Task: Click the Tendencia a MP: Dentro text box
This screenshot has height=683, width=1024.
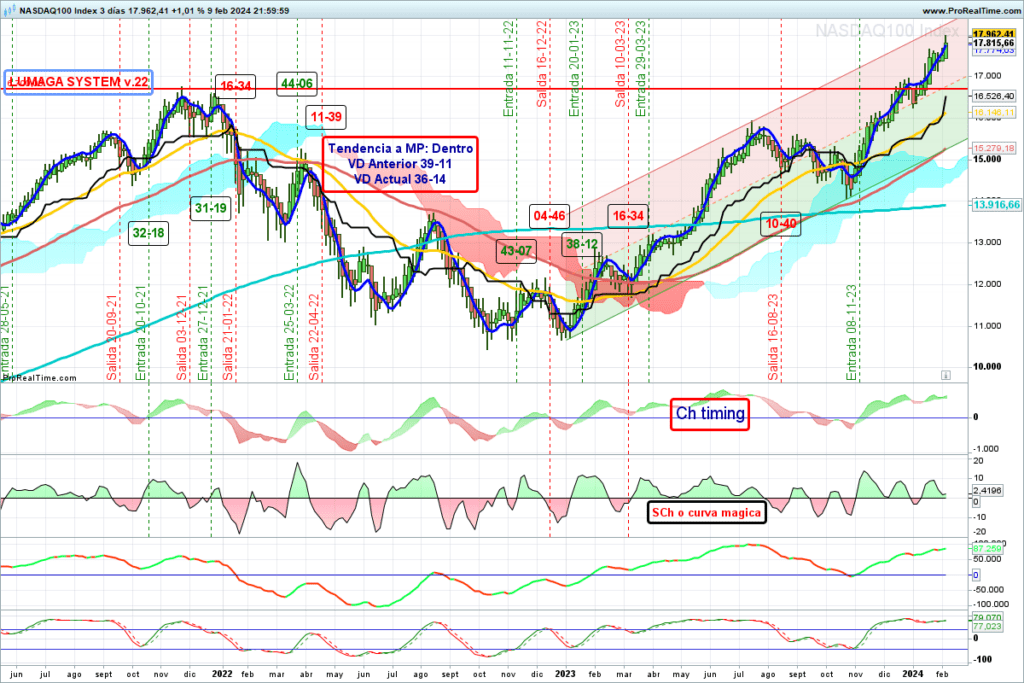Action: (400, 164)
